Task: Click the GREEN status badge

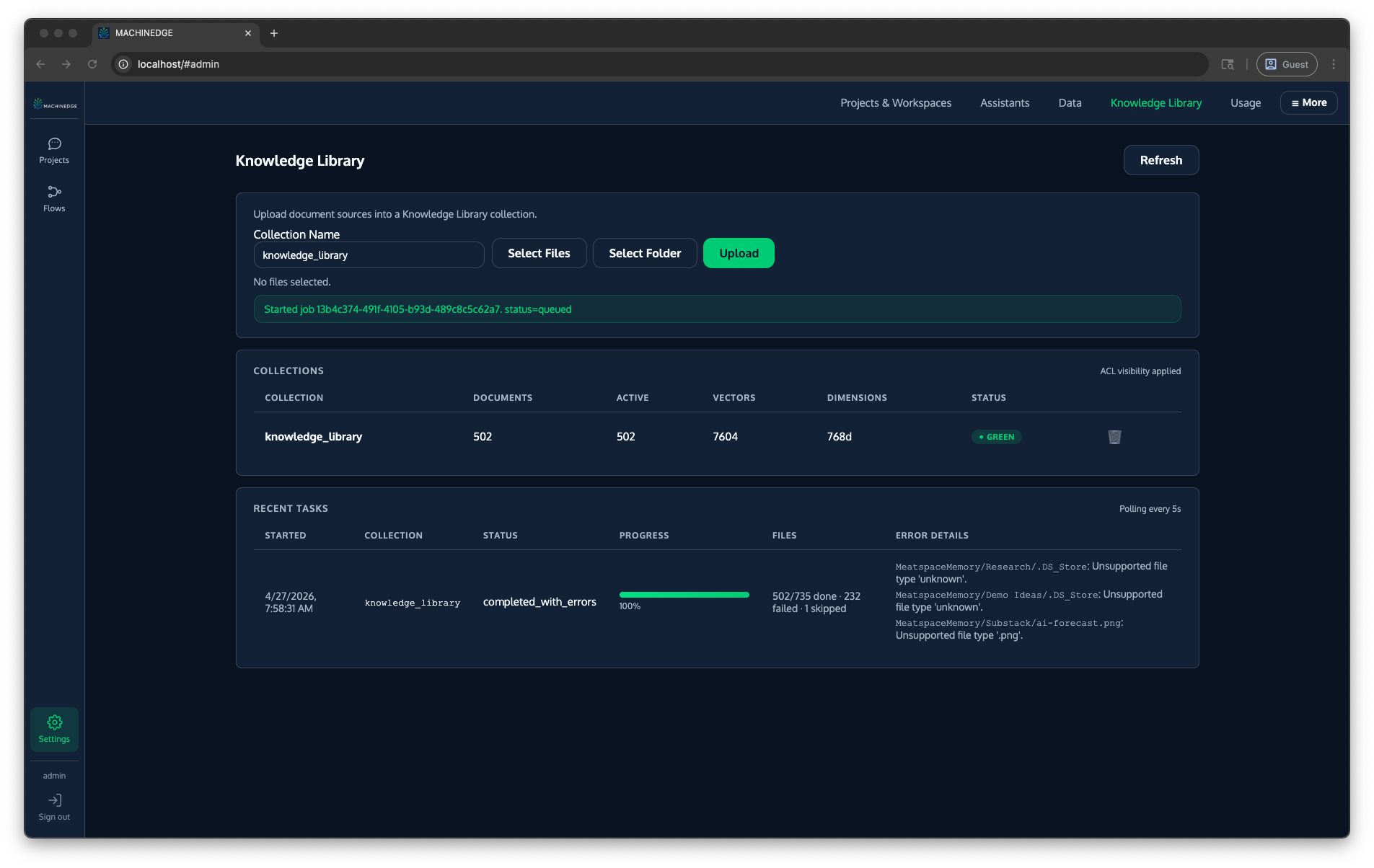Action: tap(996, 437)
